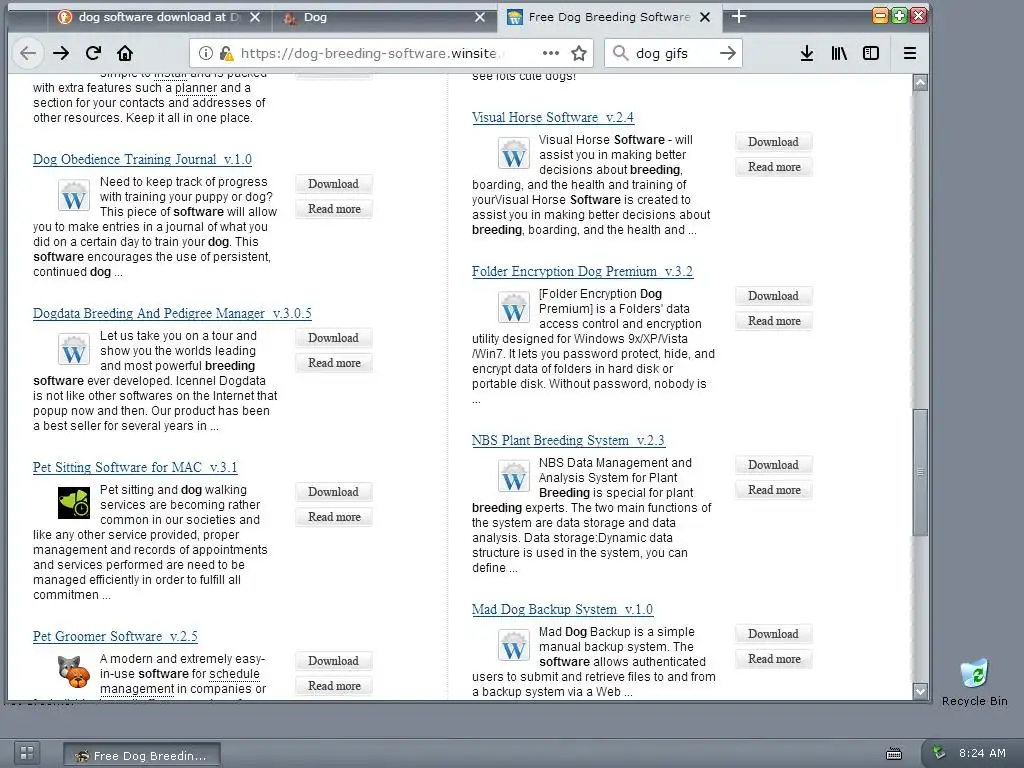Read more about Dog Obedience Training Journal
The height and width of the screenshot is (768, 1024).
[x=334, y=209]
